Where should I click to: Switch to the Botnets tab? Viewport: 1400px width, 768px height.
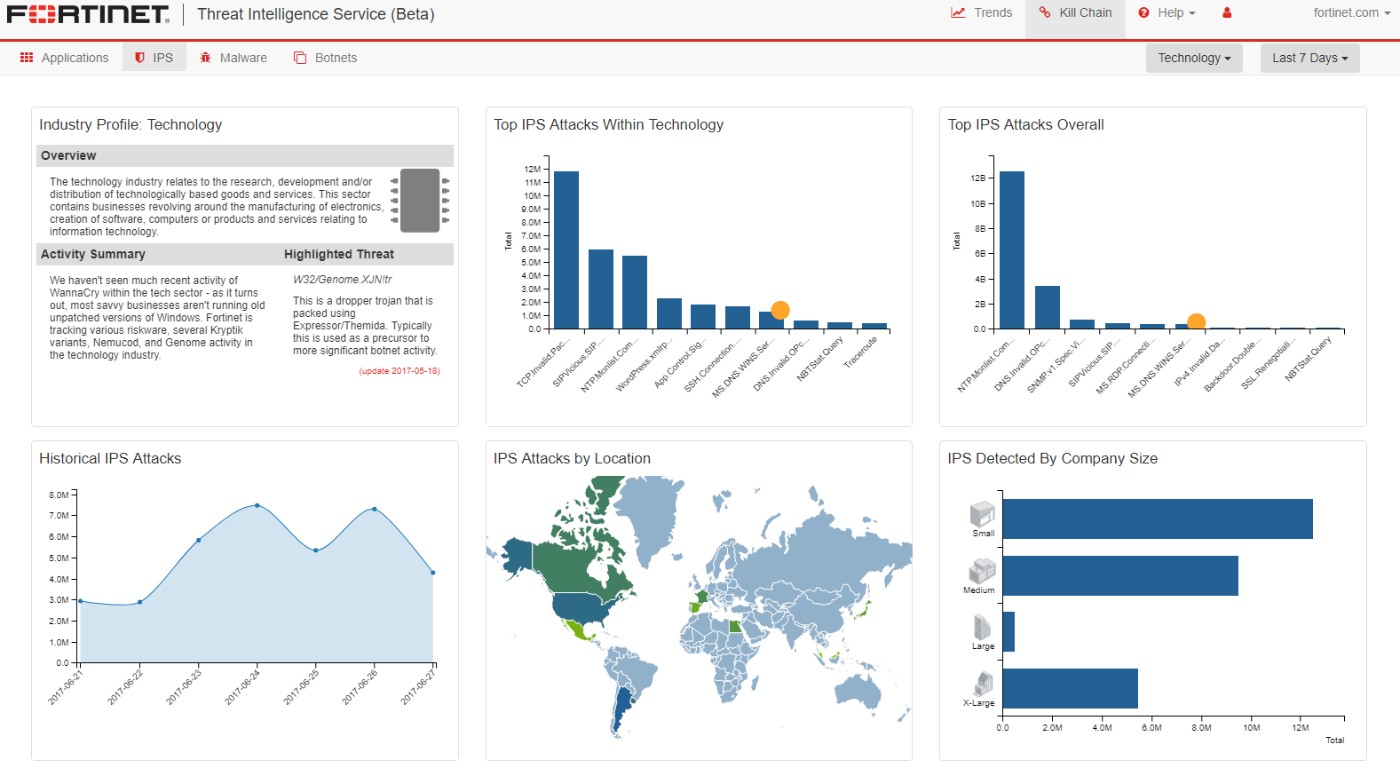coord(325,58)
